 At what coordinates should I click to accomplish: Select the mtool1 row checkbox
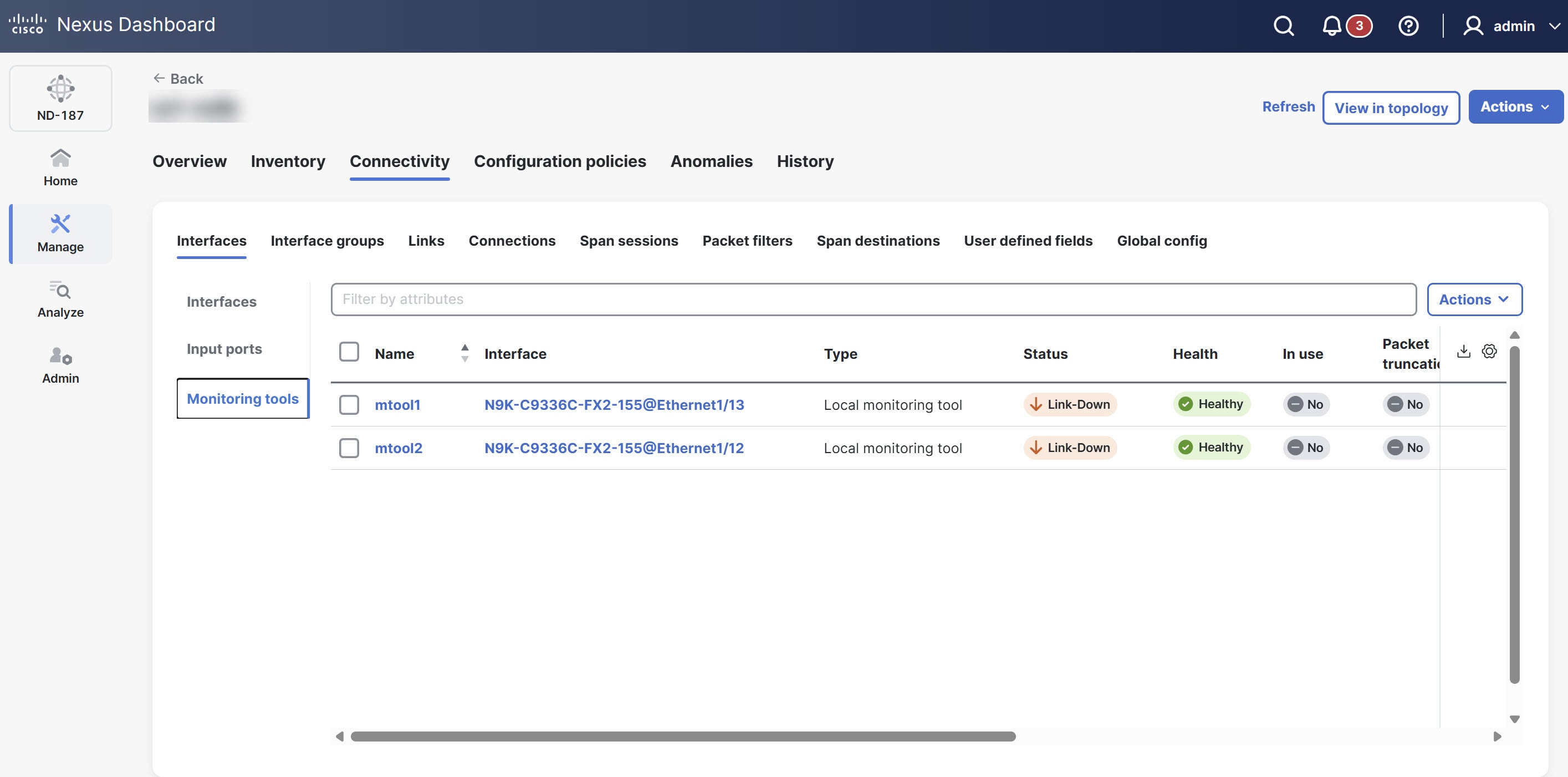click(349, 404)
